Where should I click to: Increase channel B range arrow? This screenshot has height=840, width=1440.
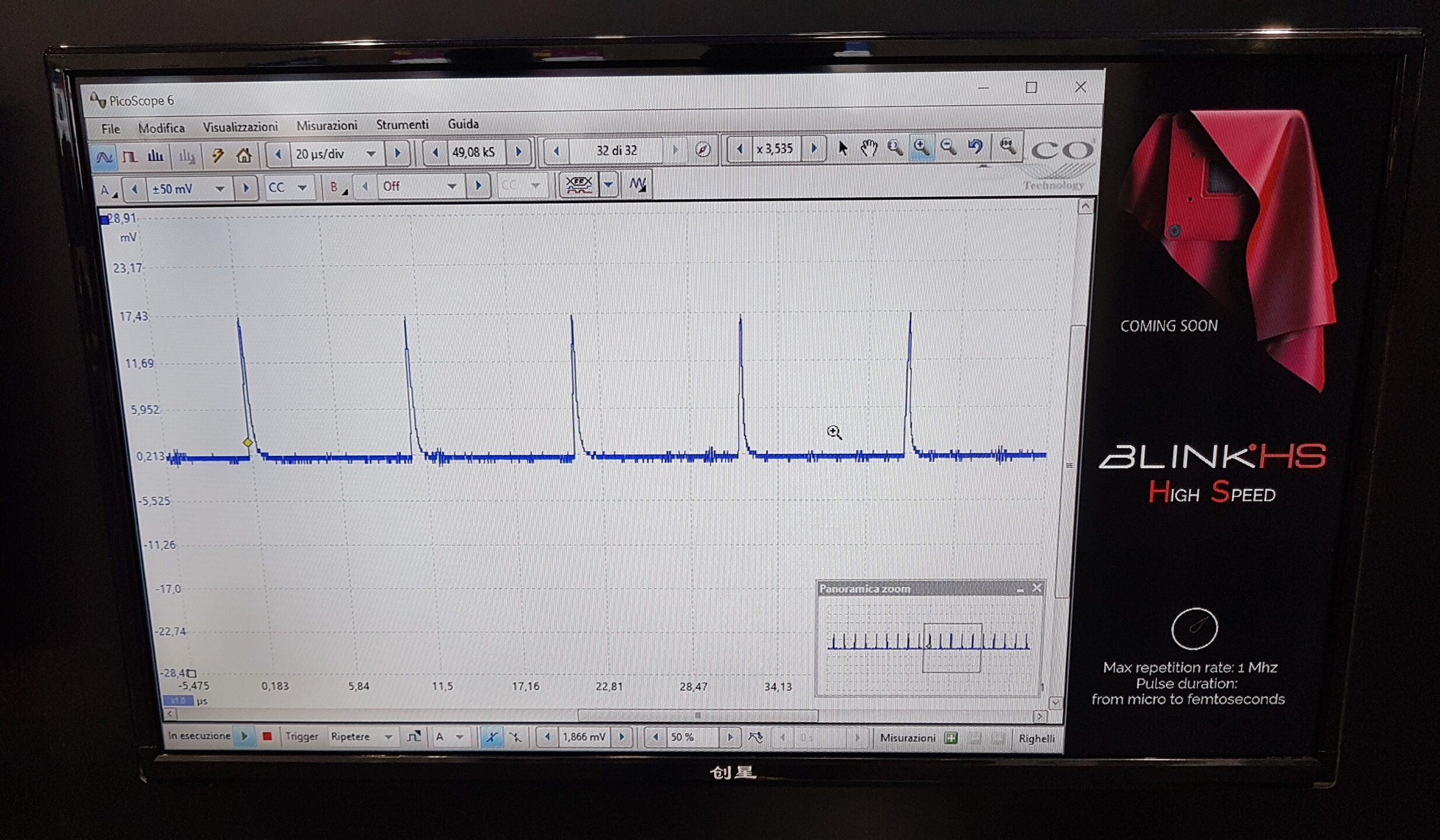478,186
